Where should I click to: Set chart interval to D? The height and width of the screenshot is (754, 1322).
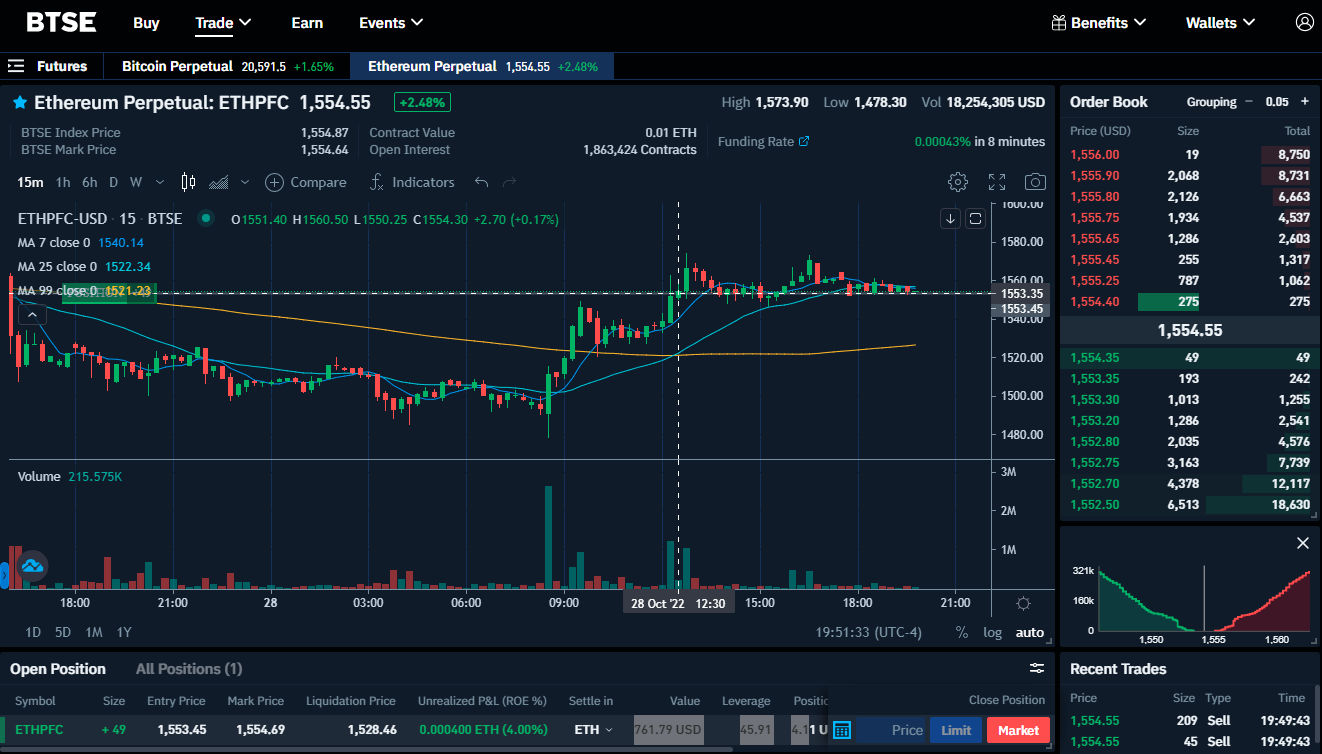[x=113, y=182]
